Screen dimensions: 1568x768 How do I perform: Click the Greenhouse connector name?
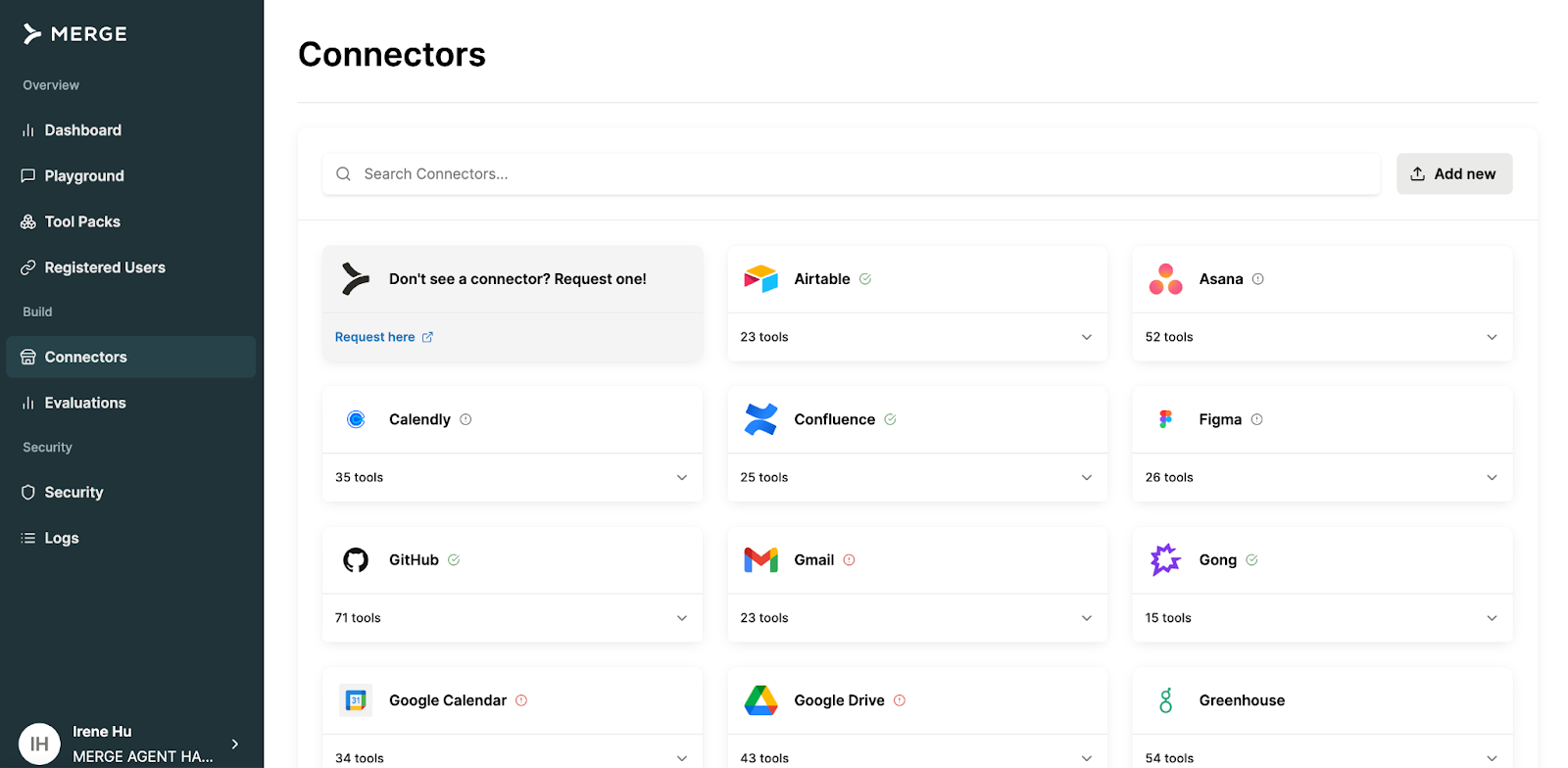1242,700
